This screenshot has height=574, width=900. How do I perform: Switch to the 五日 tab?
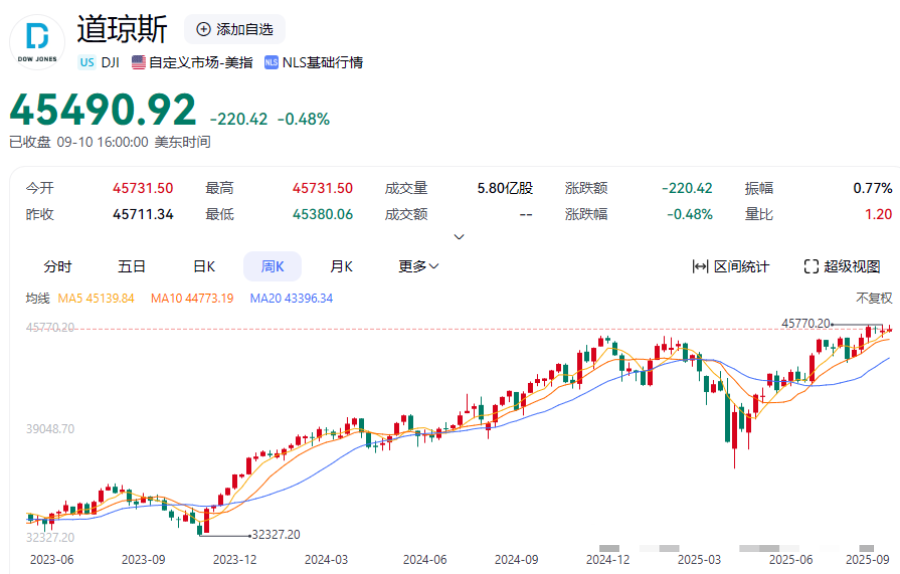click(132, 266)
